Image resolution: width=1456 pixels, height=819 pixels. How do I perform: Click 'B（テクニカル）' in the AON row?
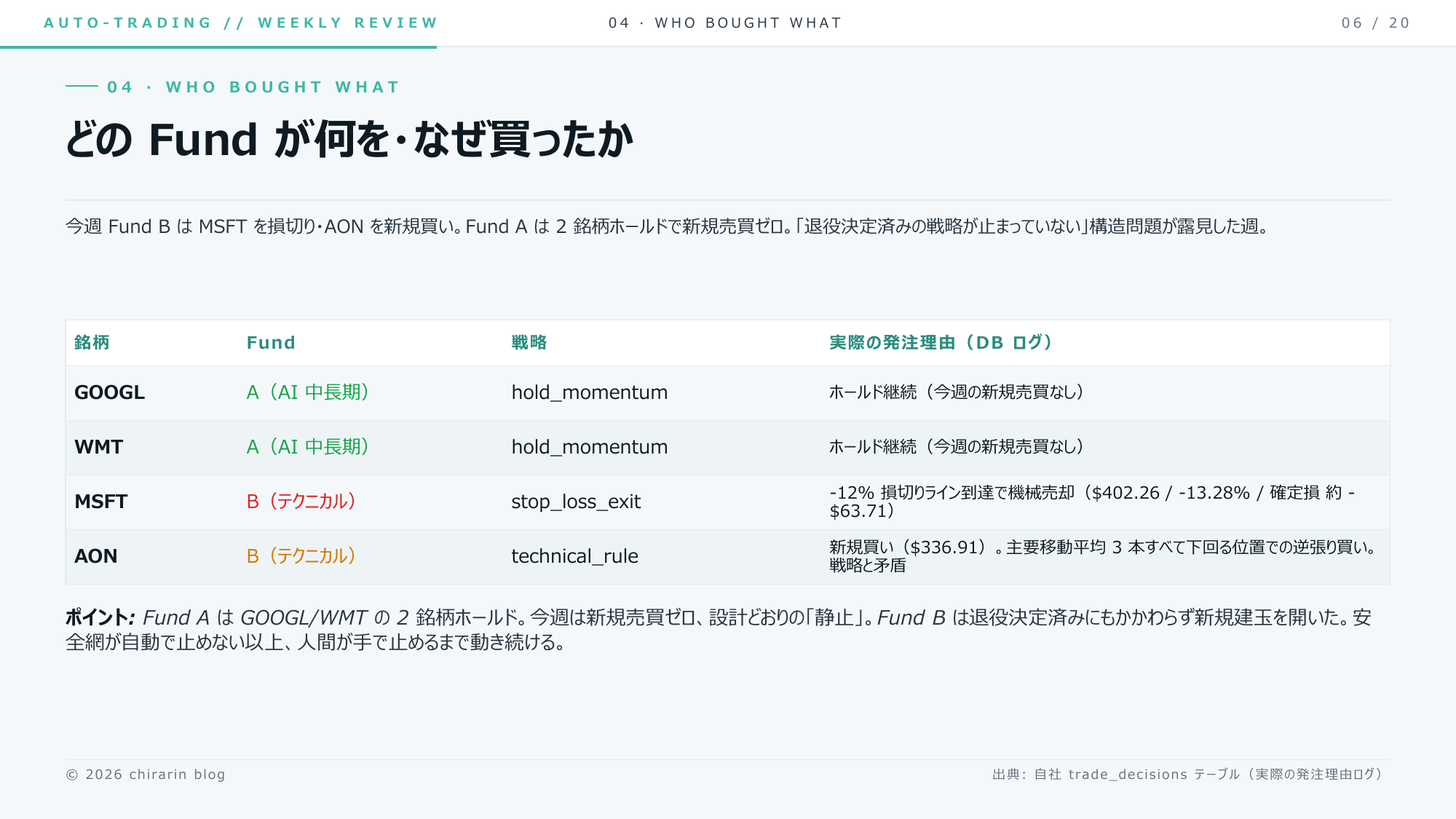pyautogui.click(x=301, y=556)
